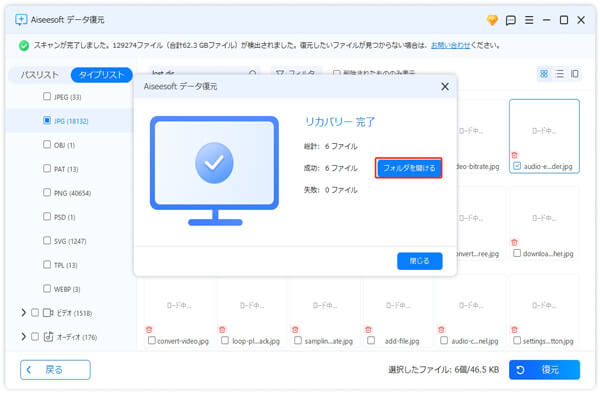Click the 閉じる button in the dialog
600x393 pixels.
coord(420,261)
